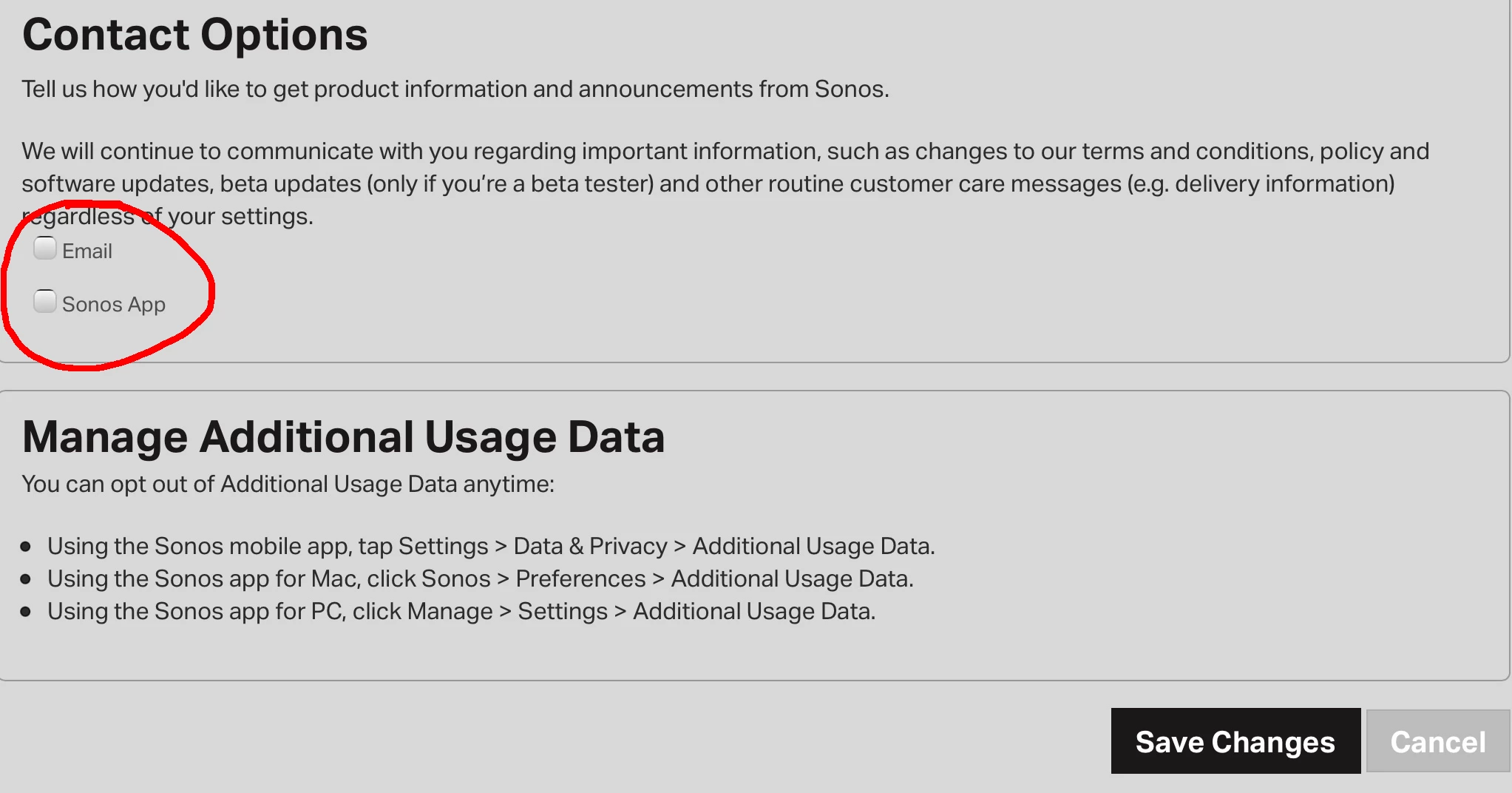
Task: Click bullet dot before the mobile app line
Action: click(x=26, y=547)
